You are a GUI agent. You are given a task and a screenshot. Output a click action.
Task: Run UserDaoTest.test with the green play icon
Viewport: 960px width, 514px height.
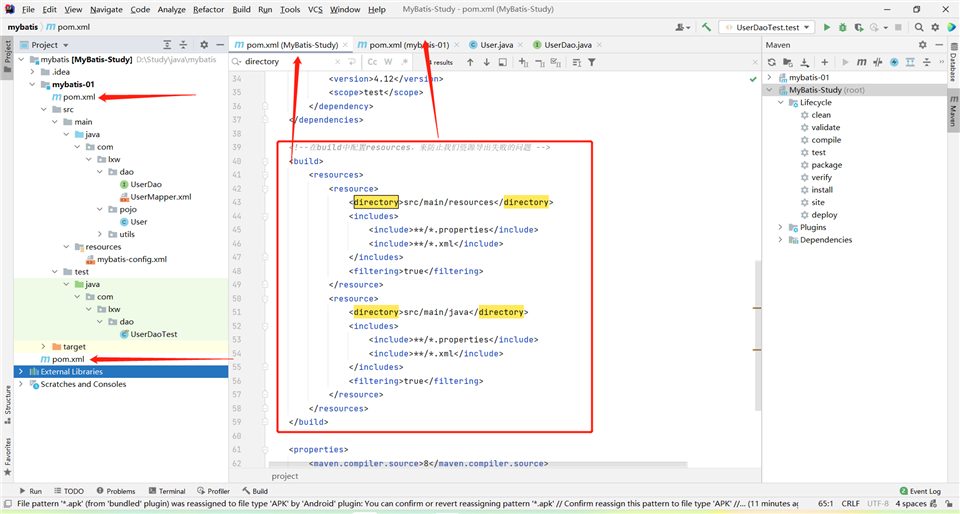coord(827,27)
